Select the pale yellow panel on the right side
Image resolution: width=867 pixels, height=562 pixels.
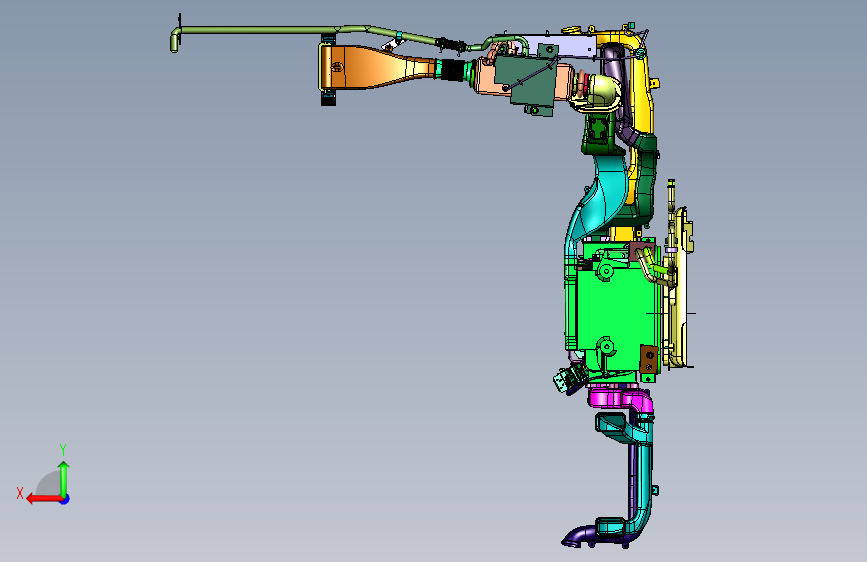pos(681,288)
